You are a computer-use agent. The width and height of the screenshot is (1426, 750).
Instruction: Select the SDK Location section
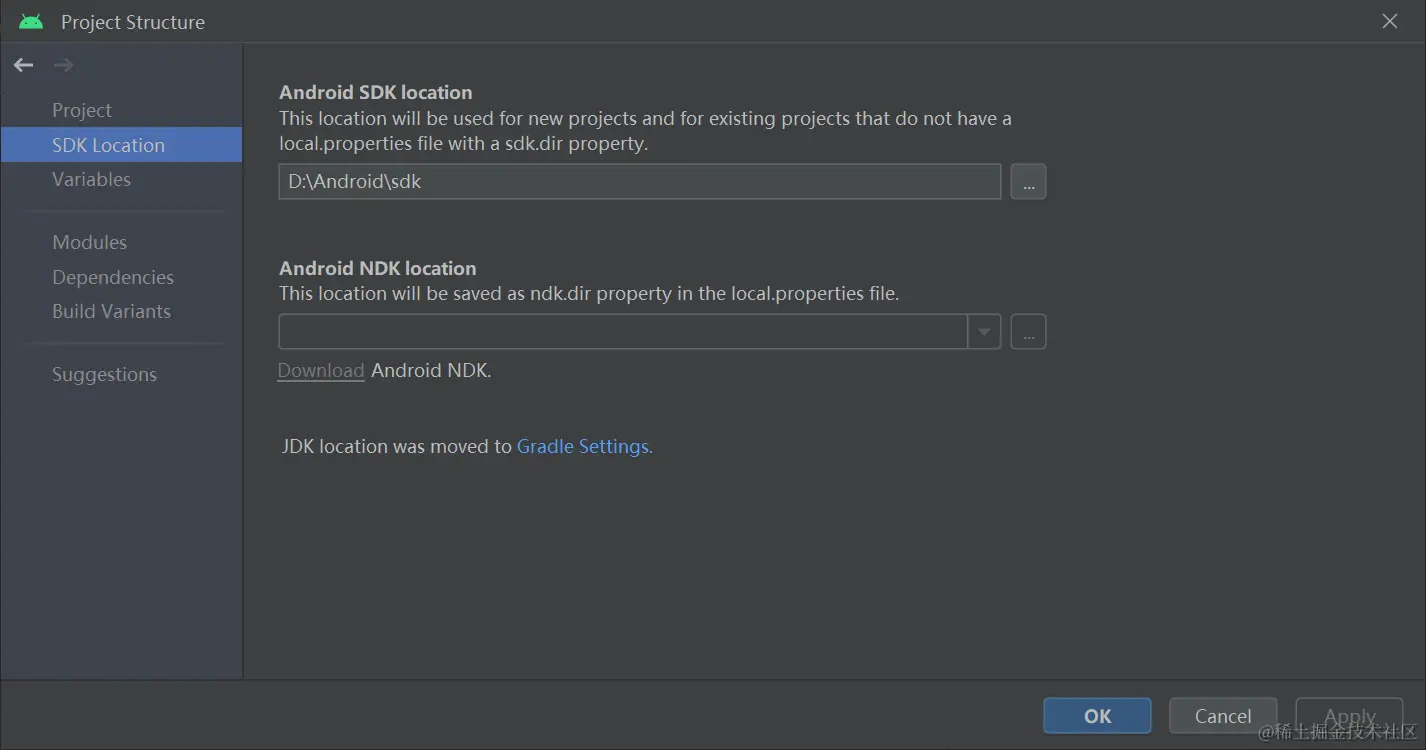coord(121,145)
